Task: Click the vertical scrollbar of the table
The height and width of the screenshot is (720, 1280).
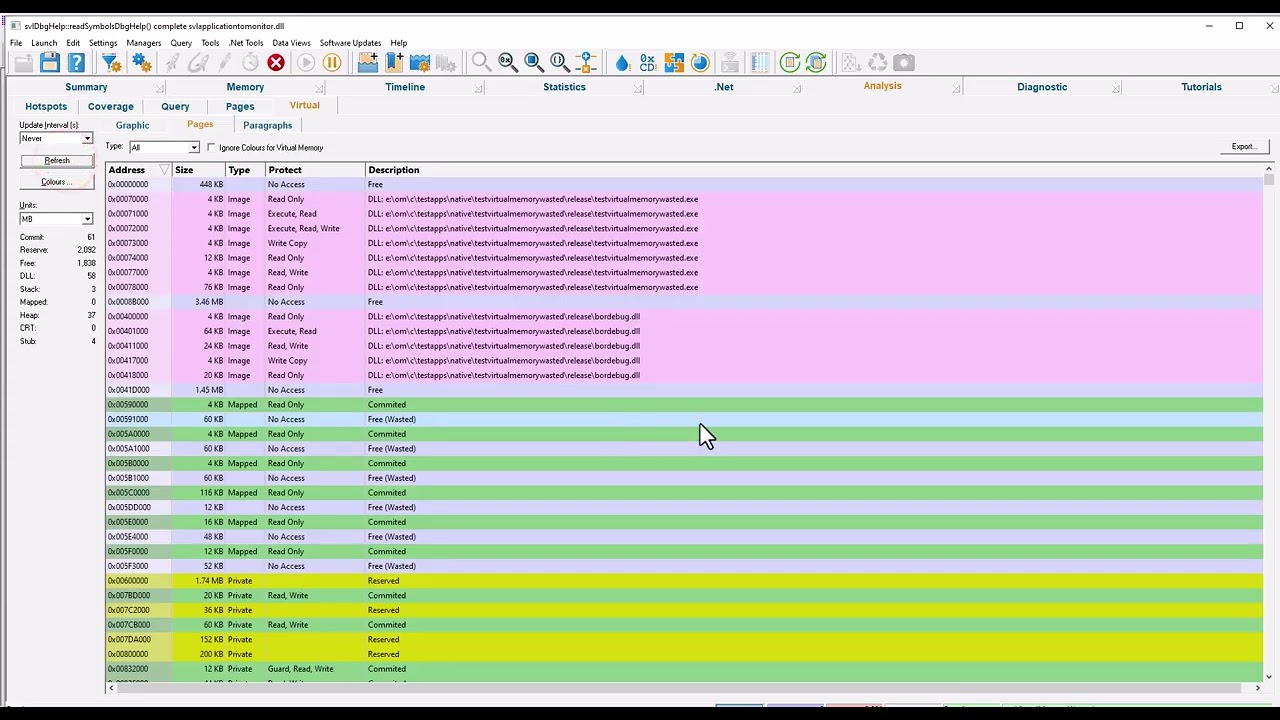Action: (x=1269, y=425)
